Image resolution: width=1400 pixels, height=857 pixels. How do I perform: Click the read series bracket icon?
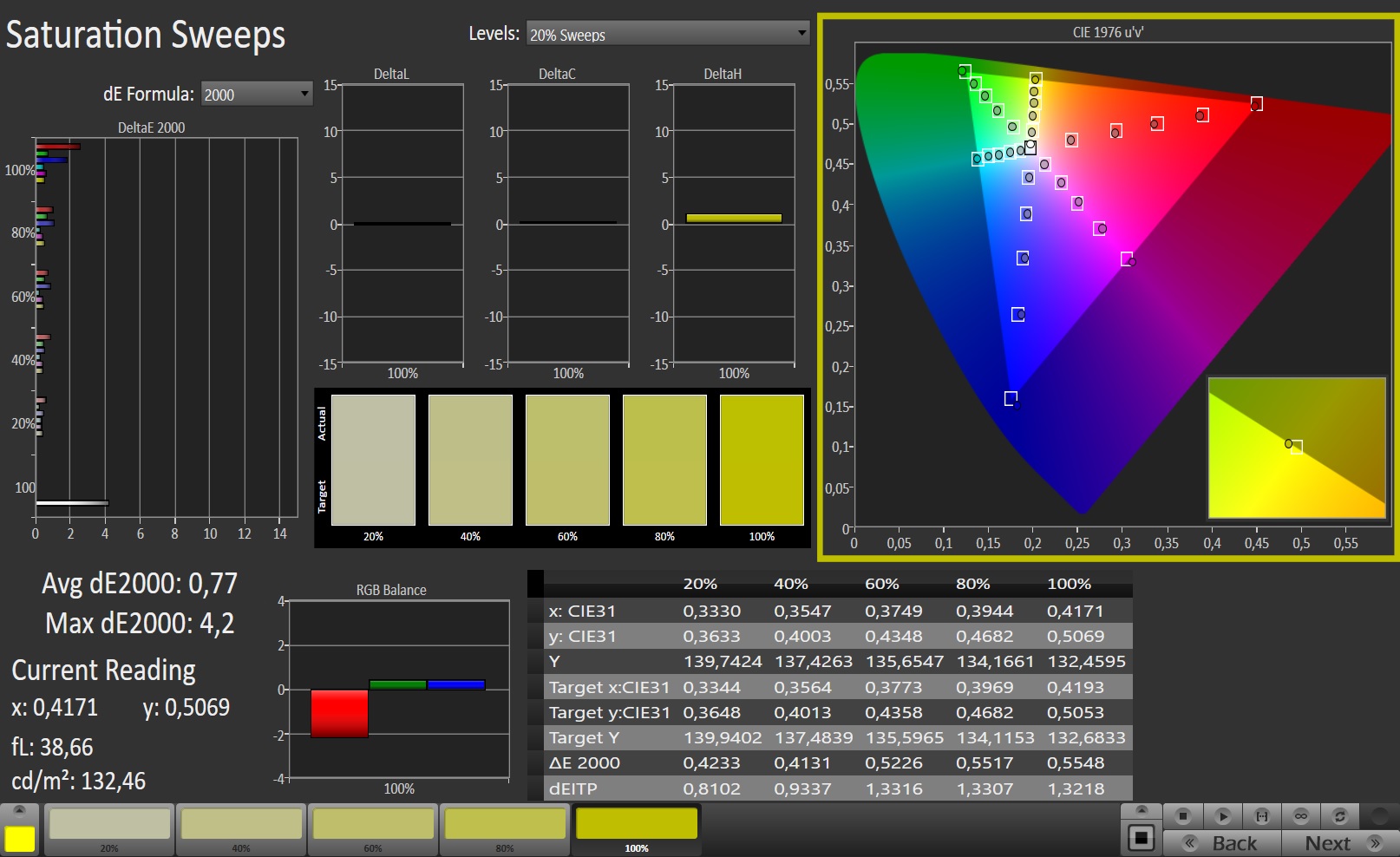(x=1262, y=816)
